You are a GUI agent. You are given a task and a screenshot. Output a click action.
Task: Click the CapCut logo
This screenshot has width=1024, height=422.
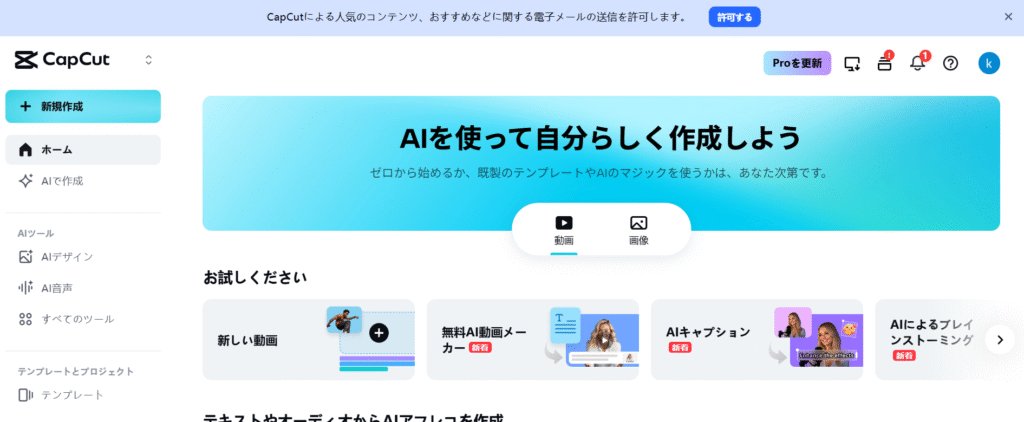click(x=62, y=60)
